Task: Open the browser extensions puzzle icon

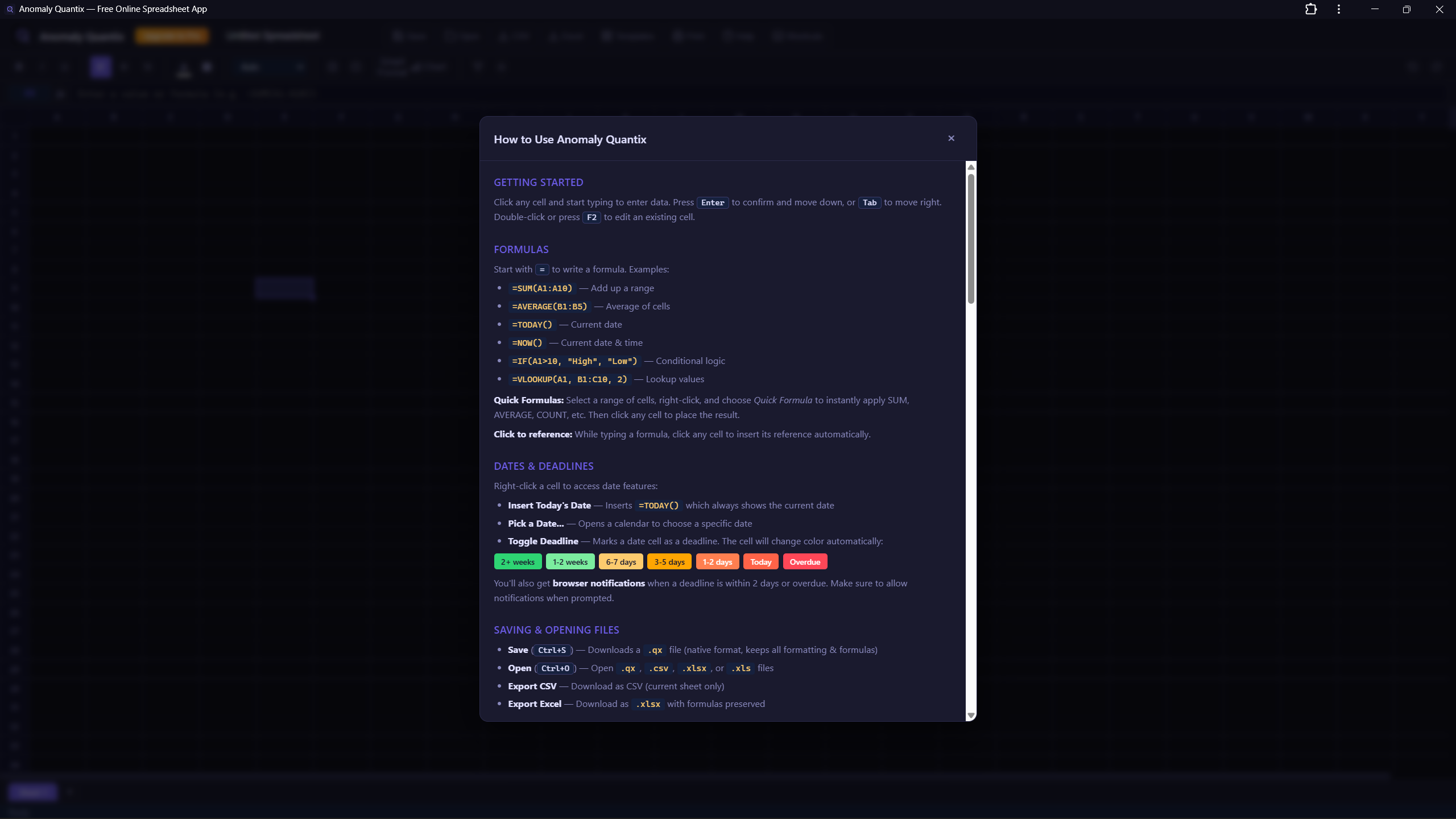Action: pos(1311,9)
